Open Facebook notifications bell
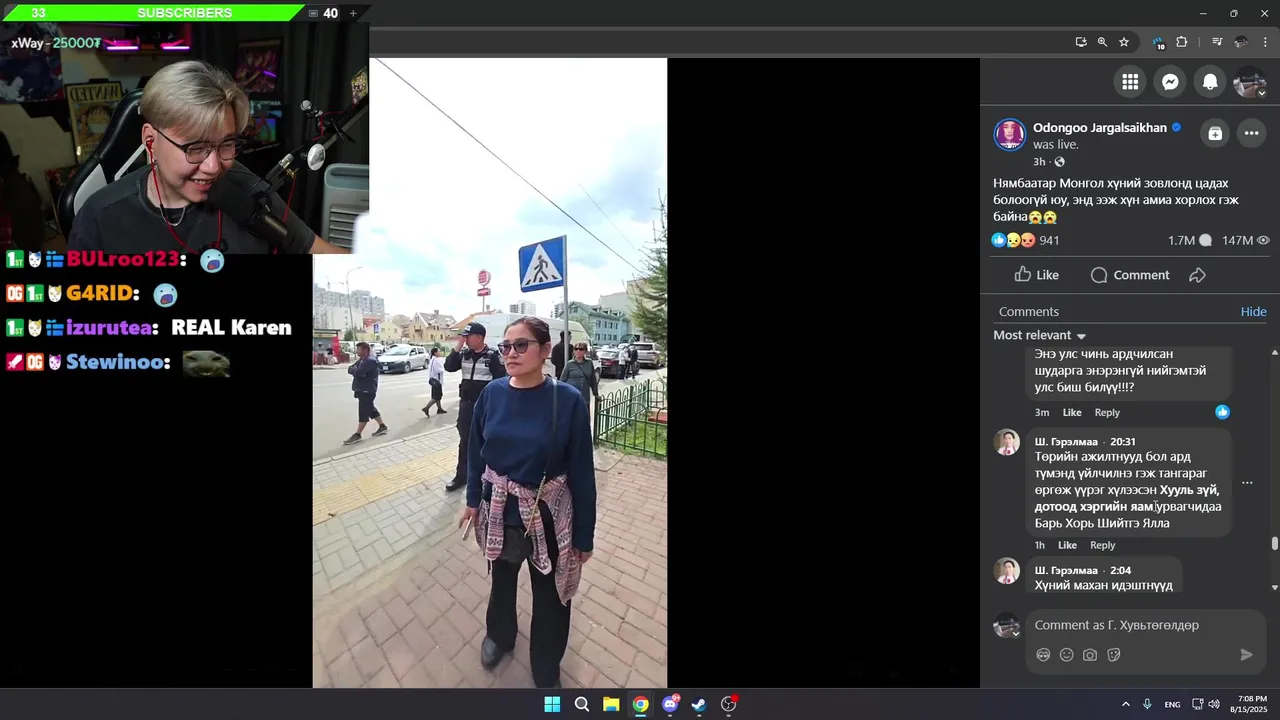 click(x=1210, y=82)
